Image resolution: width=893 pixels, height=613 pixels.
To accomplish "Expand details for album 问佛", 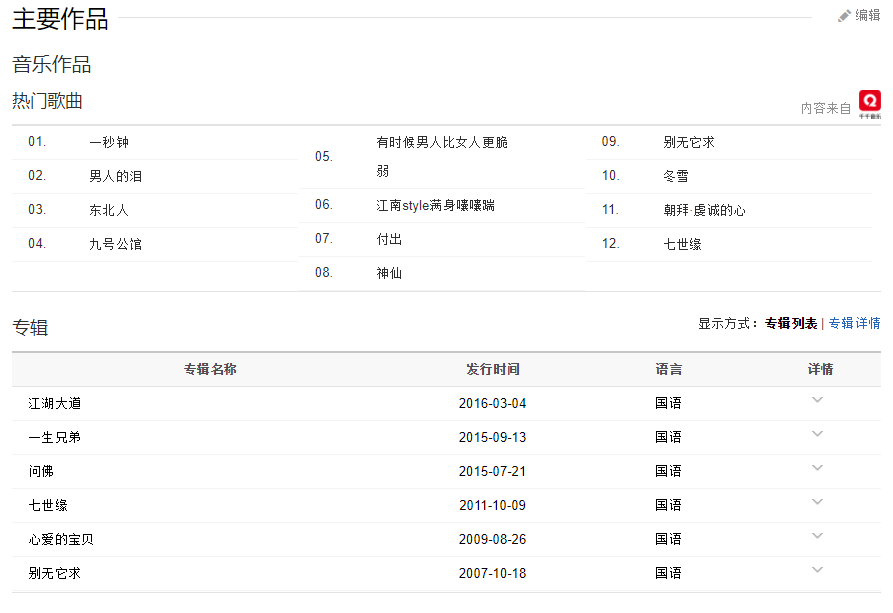I will click(817, 468).
